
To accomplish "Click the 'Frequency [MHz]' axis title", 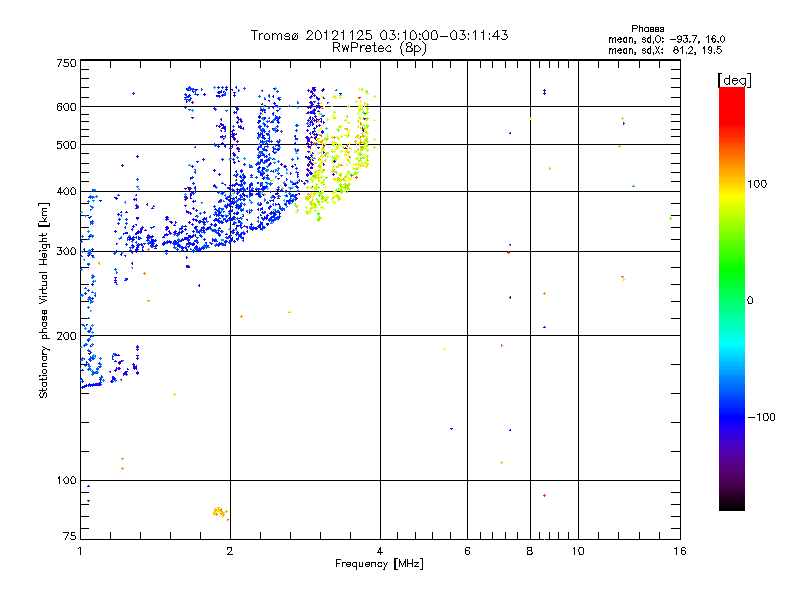I will [379, 564].
